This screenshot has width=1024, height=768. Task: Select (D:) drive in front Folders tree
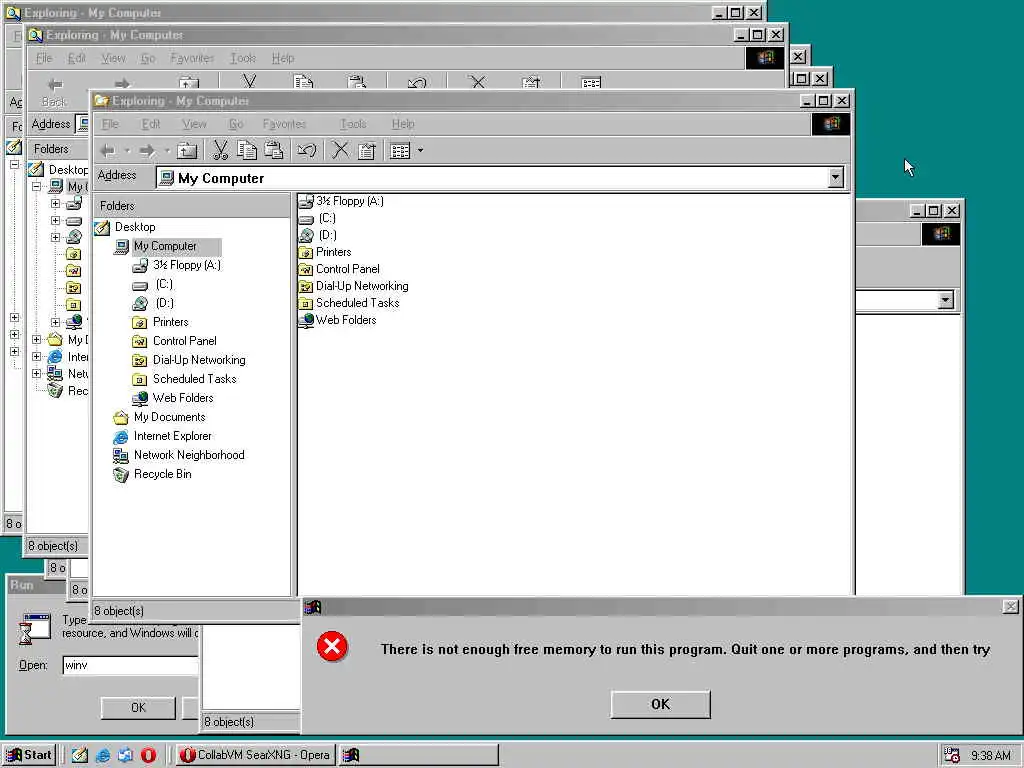(x=165, y=303)
